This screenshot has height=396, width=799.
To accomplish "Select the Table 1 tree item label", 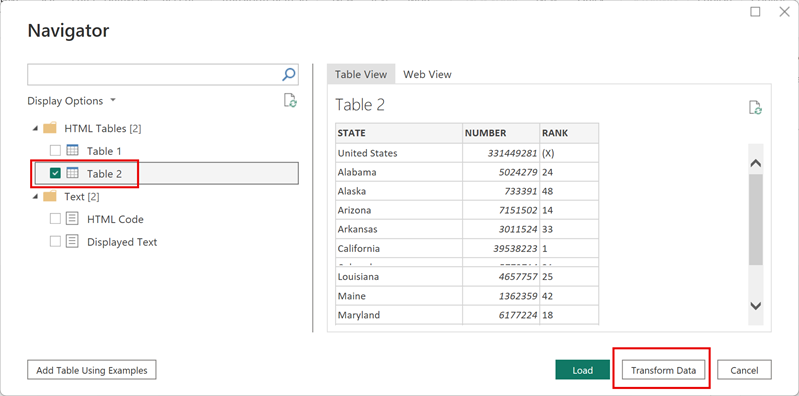I will click(104, 151).
